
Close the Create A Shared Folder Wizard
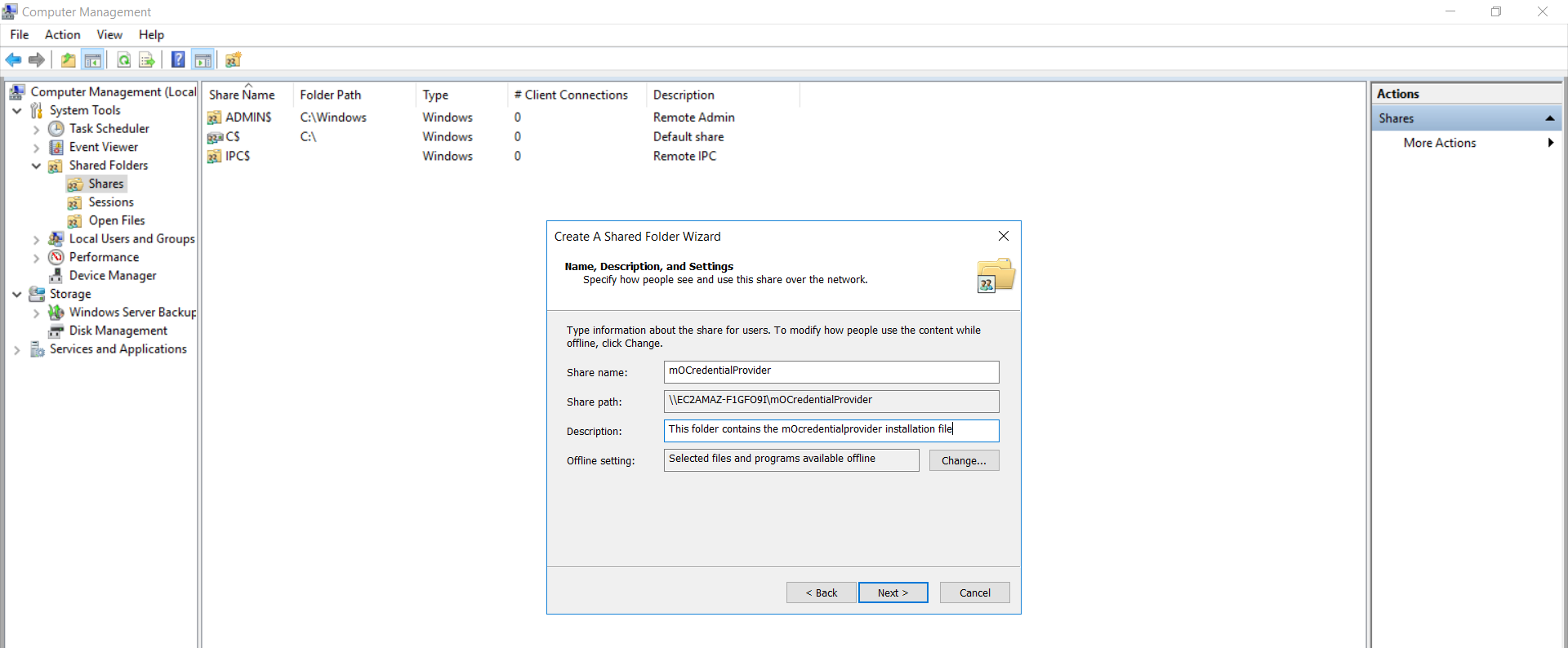1004,236
